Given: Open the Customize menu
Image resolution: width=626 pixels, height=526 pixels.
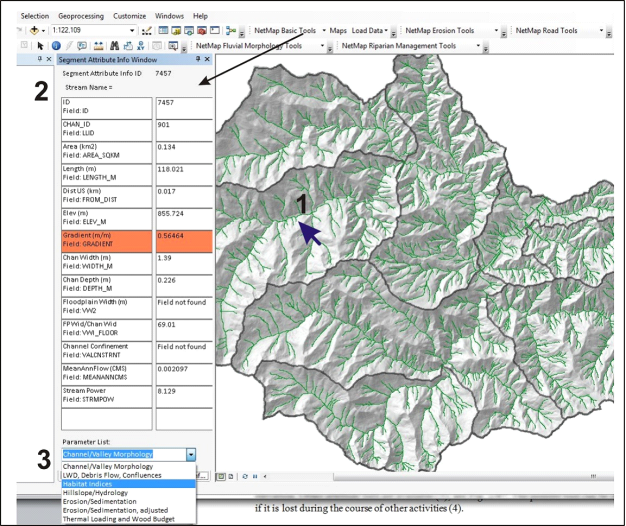Looking at the screenshot, I should tap(129, 16).
